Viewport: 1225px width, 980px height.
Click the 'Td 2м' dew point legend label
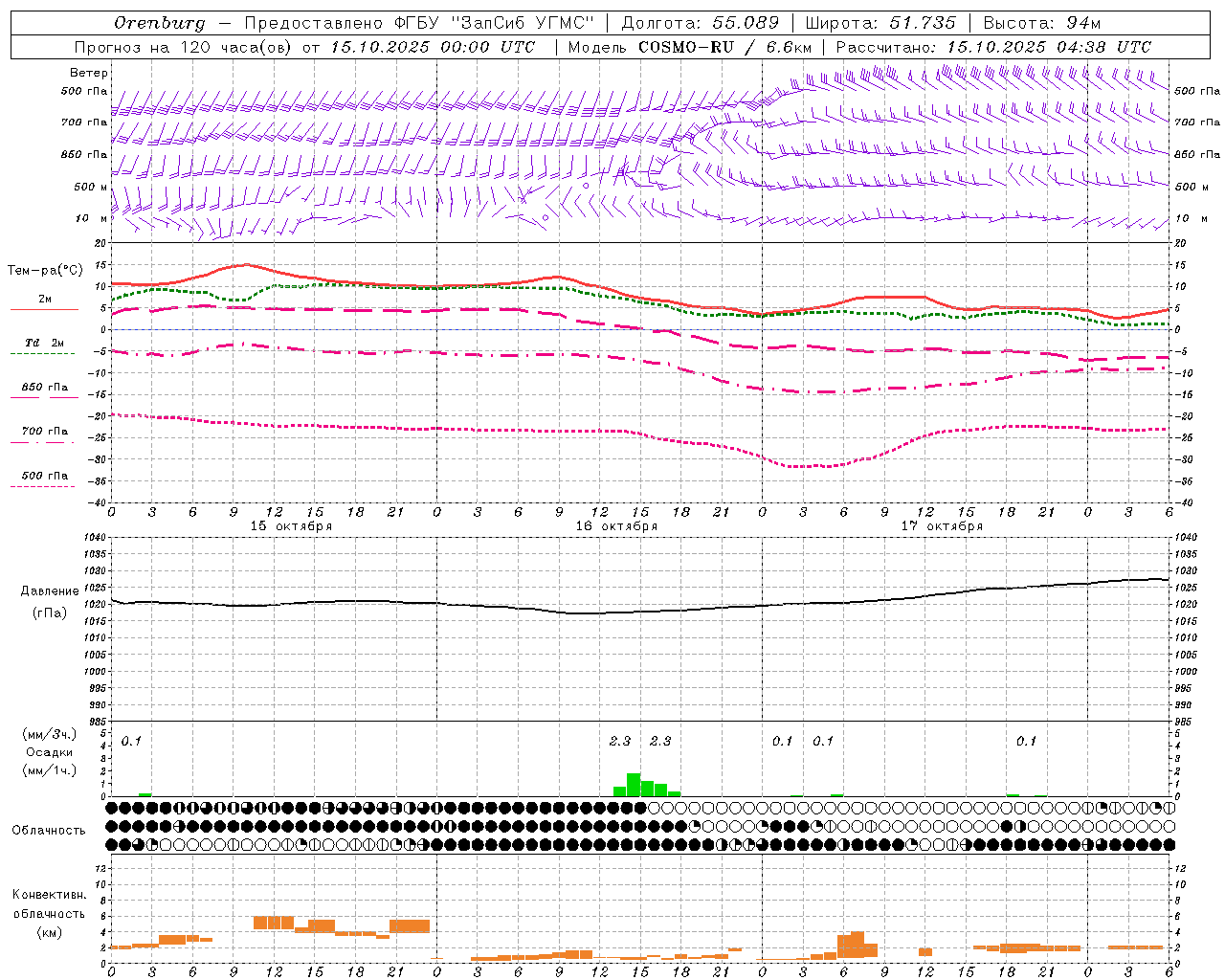click(45, 343)
